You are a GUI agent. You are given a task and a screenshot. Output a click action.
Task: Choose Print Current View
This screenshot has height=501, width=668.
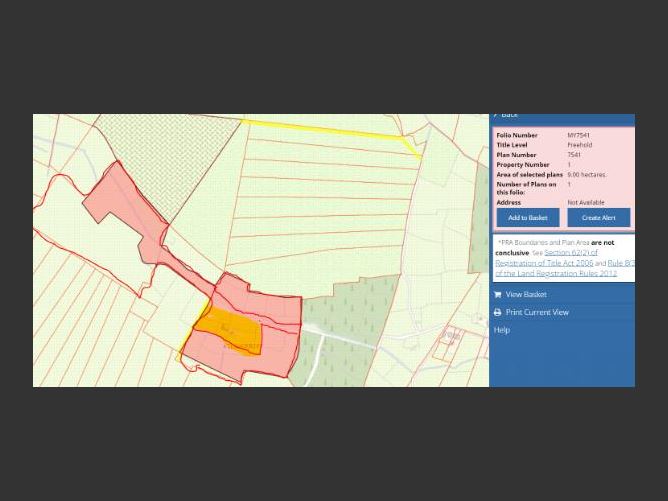tap(537, 312)
